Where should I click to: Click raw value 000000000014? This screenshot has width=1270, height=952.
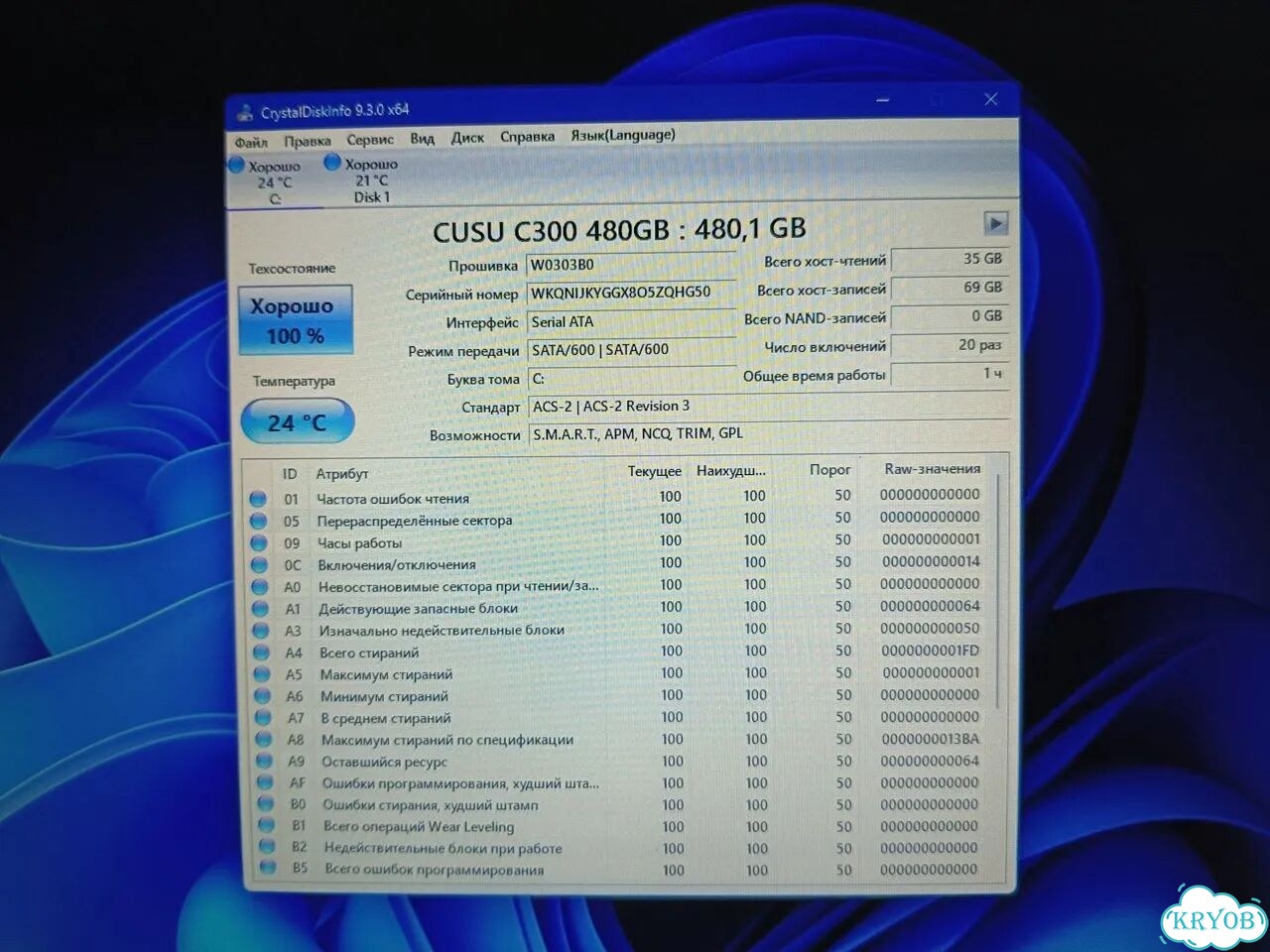click(x=931, y=561)
